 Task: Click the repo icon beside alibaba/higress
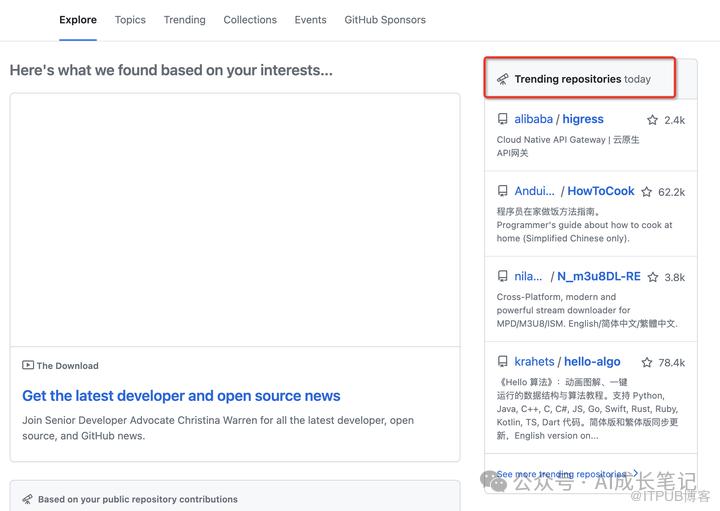pos(503,119)
